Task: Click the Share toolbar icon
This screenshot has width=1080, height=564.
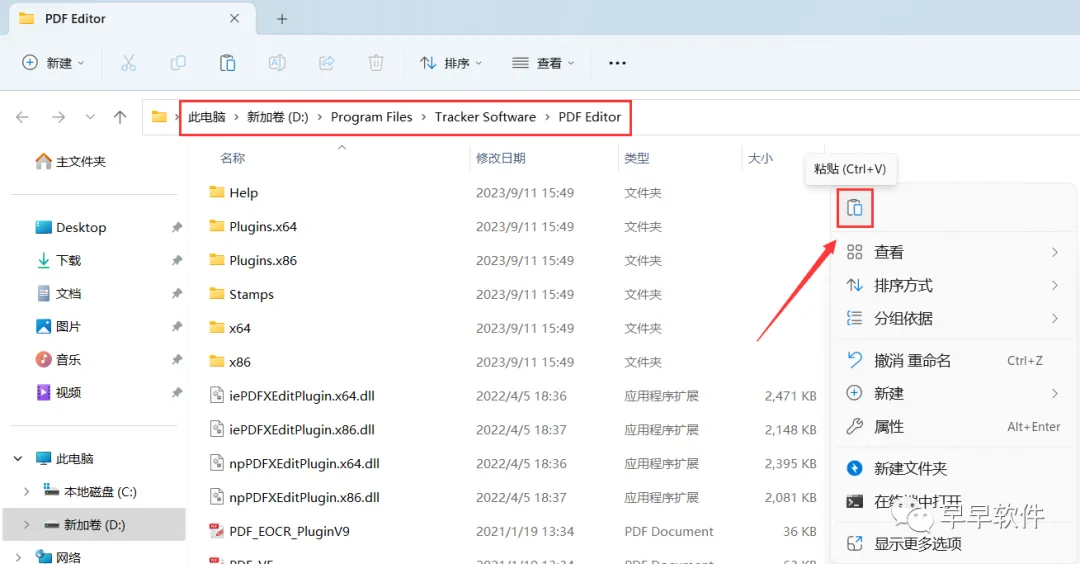Action: (326, 63)
